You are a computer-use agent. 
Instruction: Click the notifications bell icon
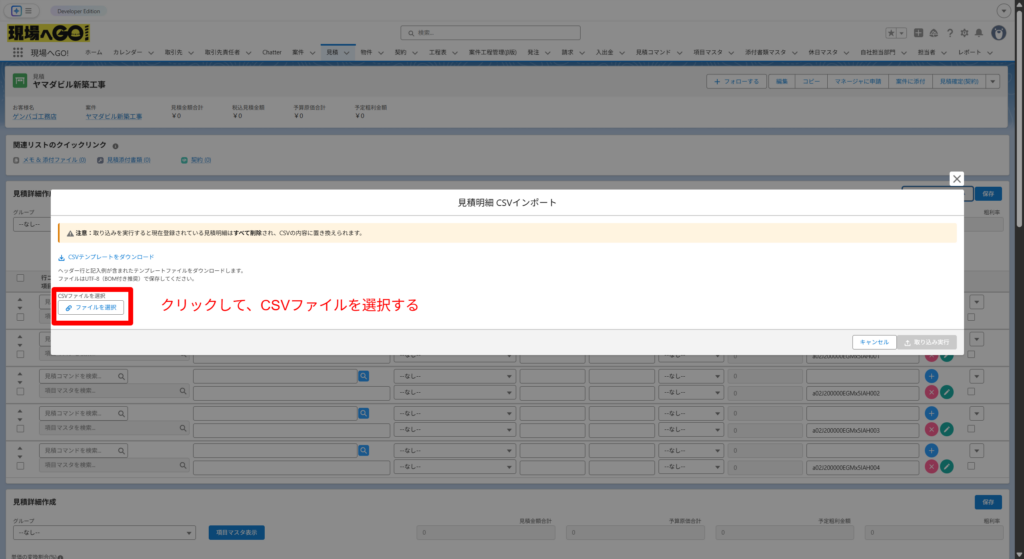[978, 33]
